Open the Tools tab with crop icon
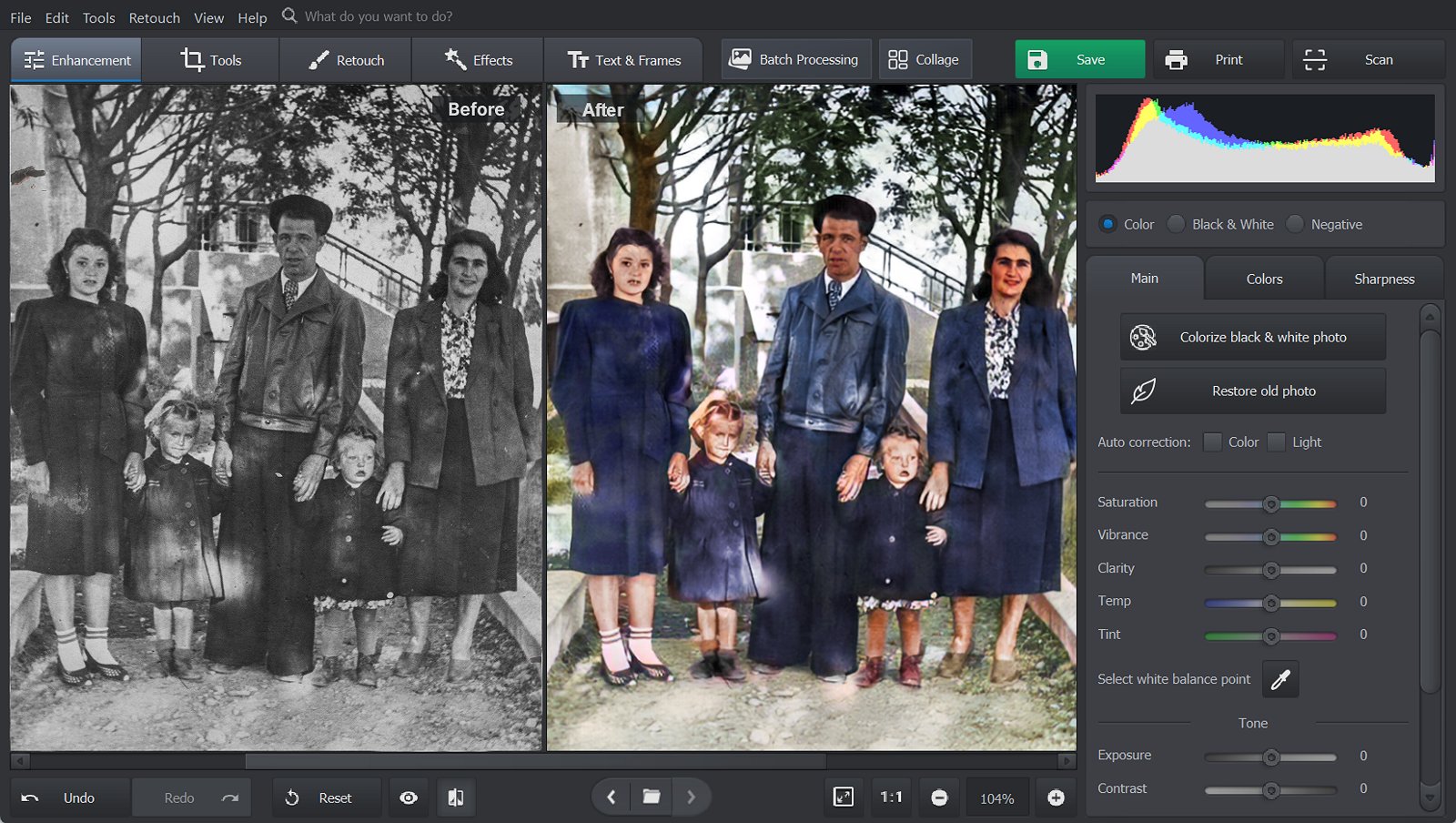The image size is (1456, 823). [x=210, y=60]
